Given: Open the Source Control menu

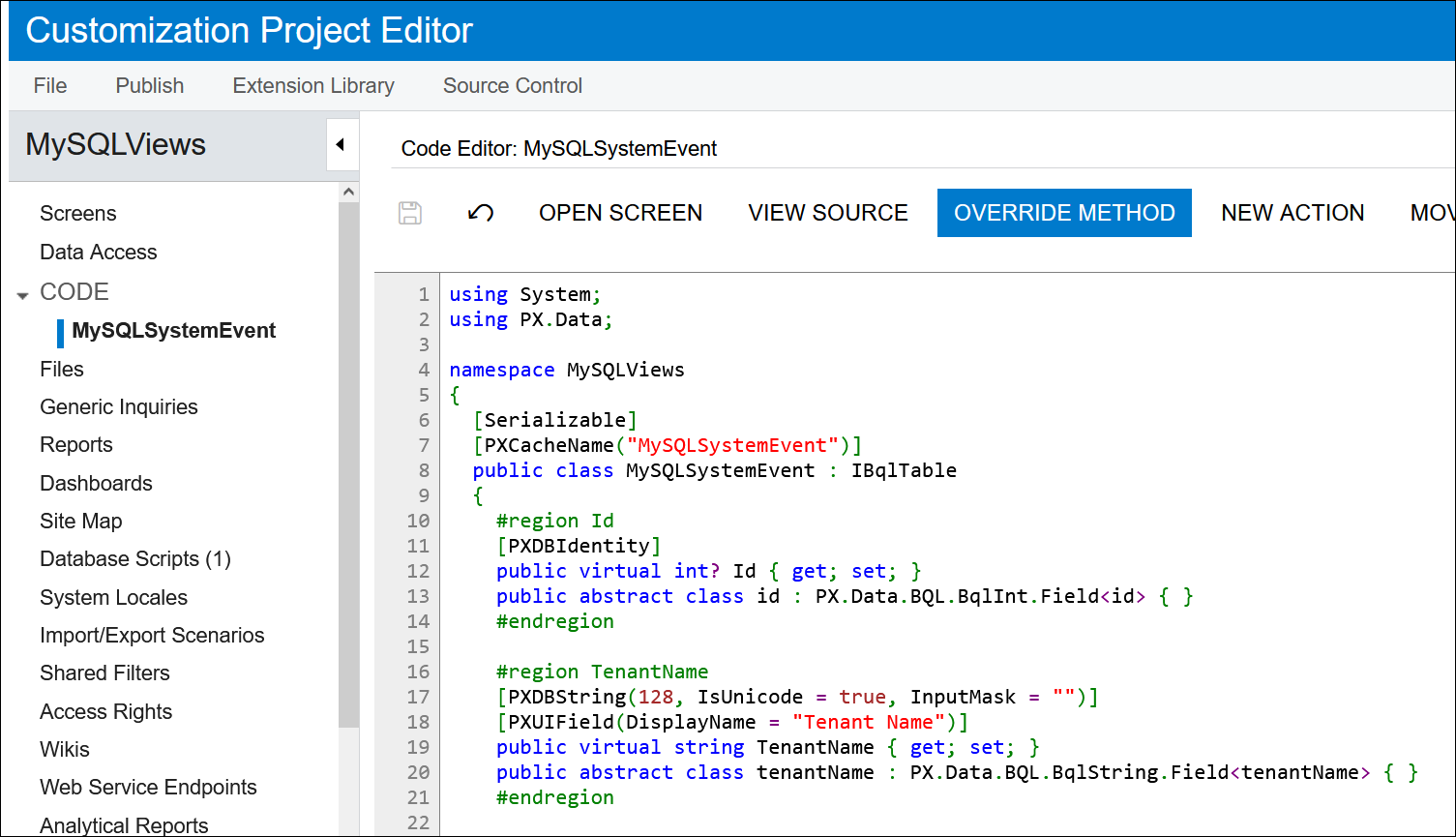Looking at the screenshot, I should (x=512, y=85).
